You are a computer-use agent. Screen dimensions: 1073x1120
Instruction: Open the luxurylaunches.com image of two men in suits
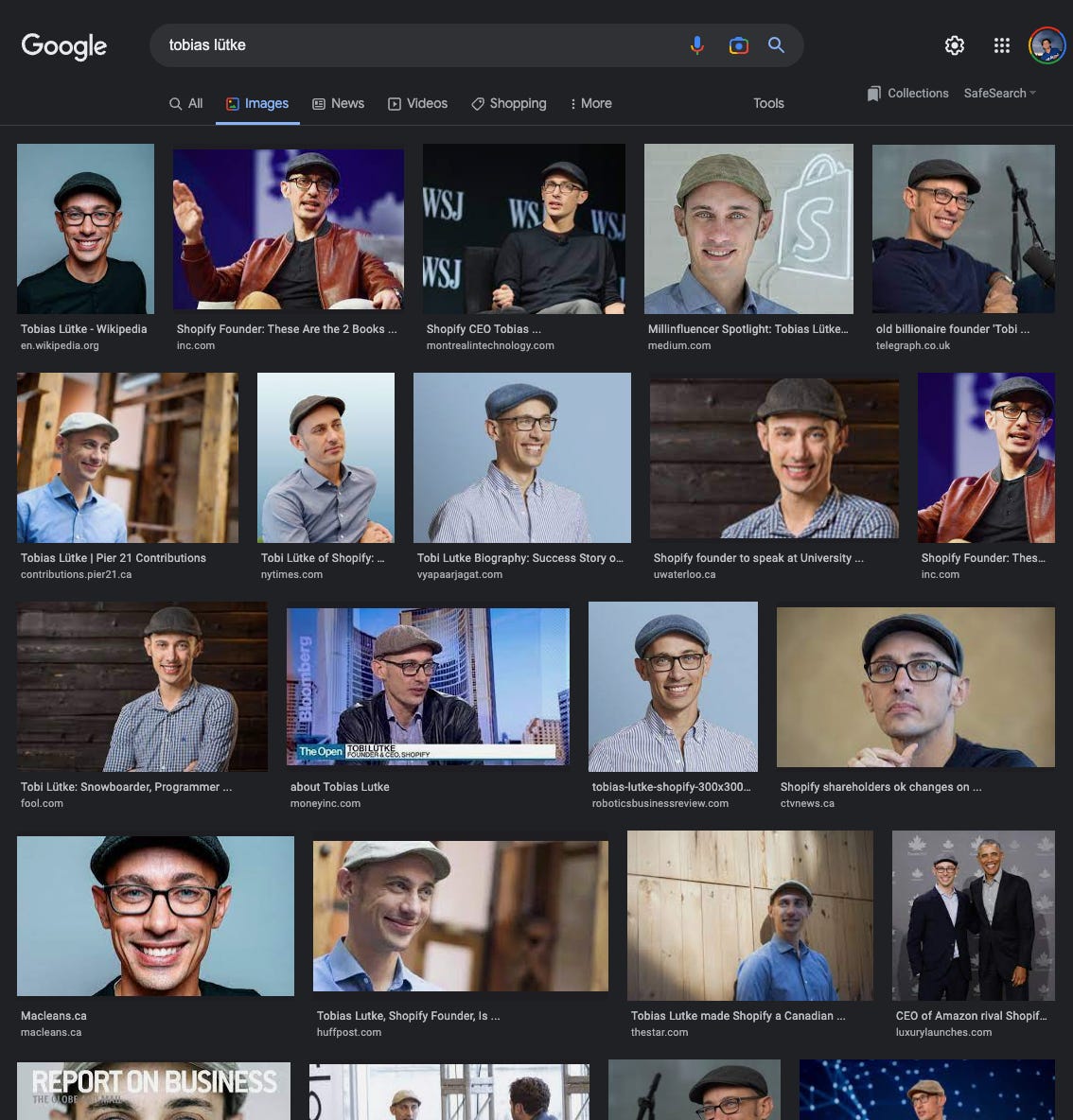click(973, 915)
